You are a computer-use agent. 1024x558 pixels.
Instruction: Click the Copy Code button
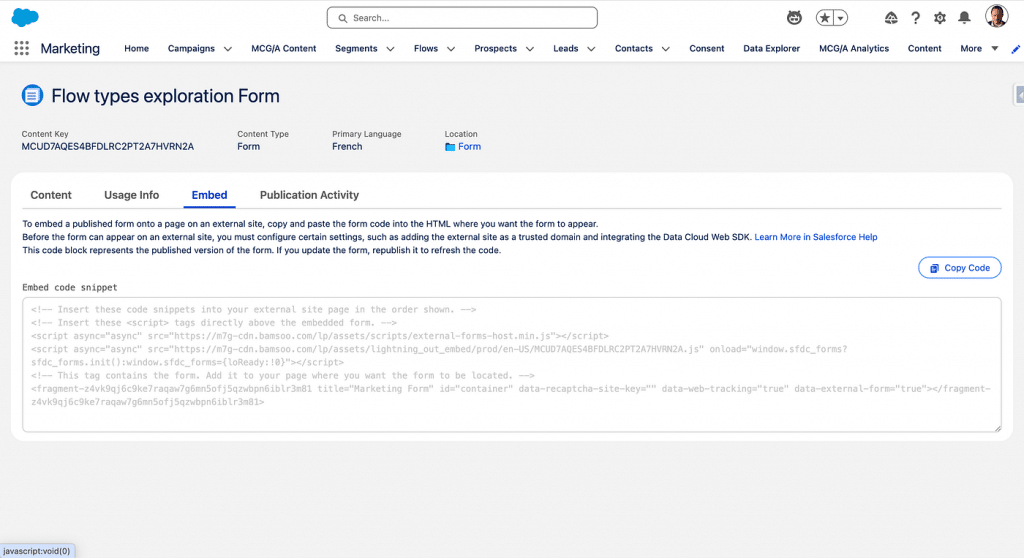coord(959,268)
